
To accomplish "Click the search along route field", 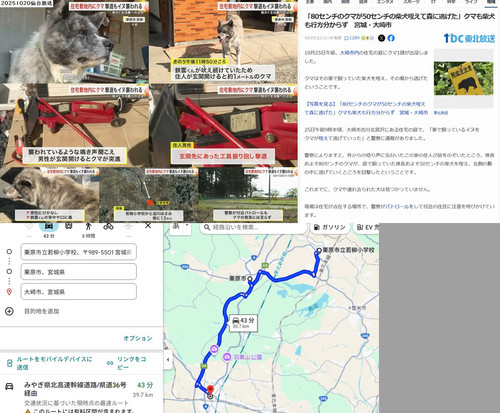I will pyautogui.click(x=253, y=227).
